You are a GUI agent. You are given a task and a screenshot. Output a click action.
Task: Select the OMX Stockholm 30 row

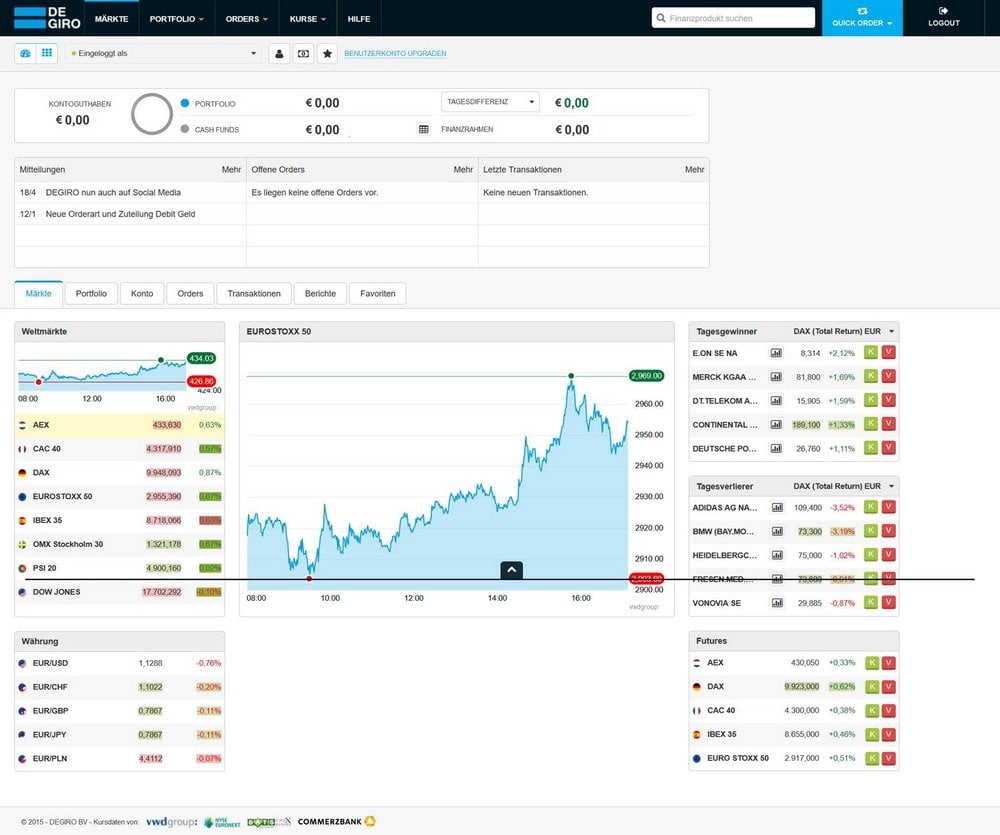point(120,544)
